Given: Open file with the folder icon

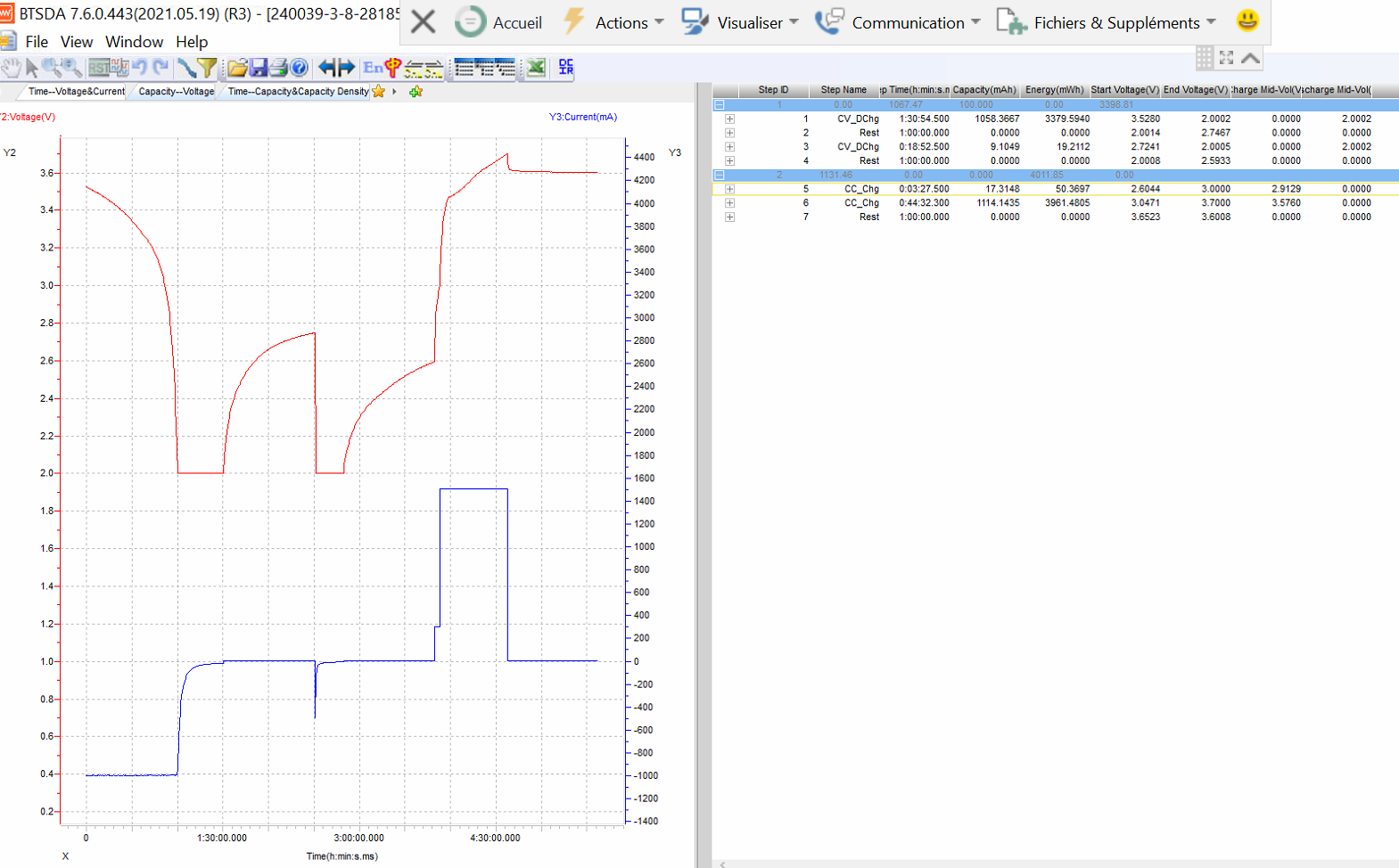Looking at the screenshot, I should click(237, 68).
